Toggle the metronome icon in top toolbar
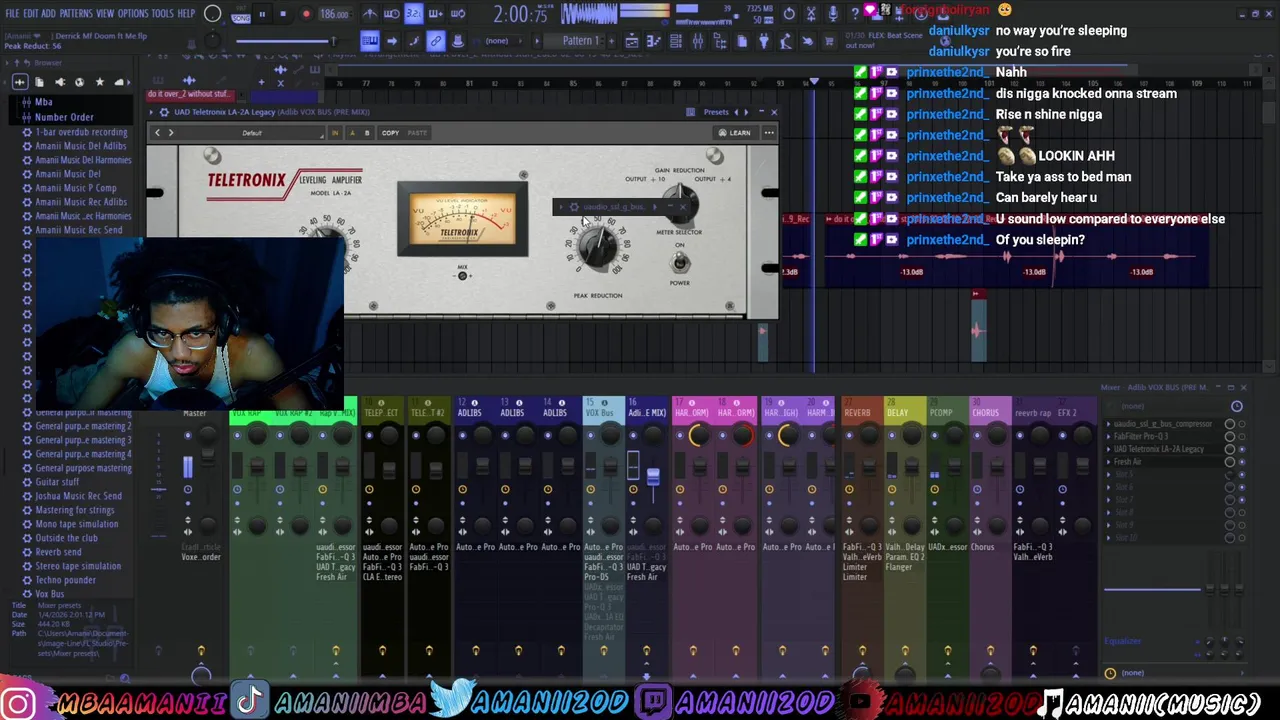Screen dimensions: 1280x720 (370, 14)
